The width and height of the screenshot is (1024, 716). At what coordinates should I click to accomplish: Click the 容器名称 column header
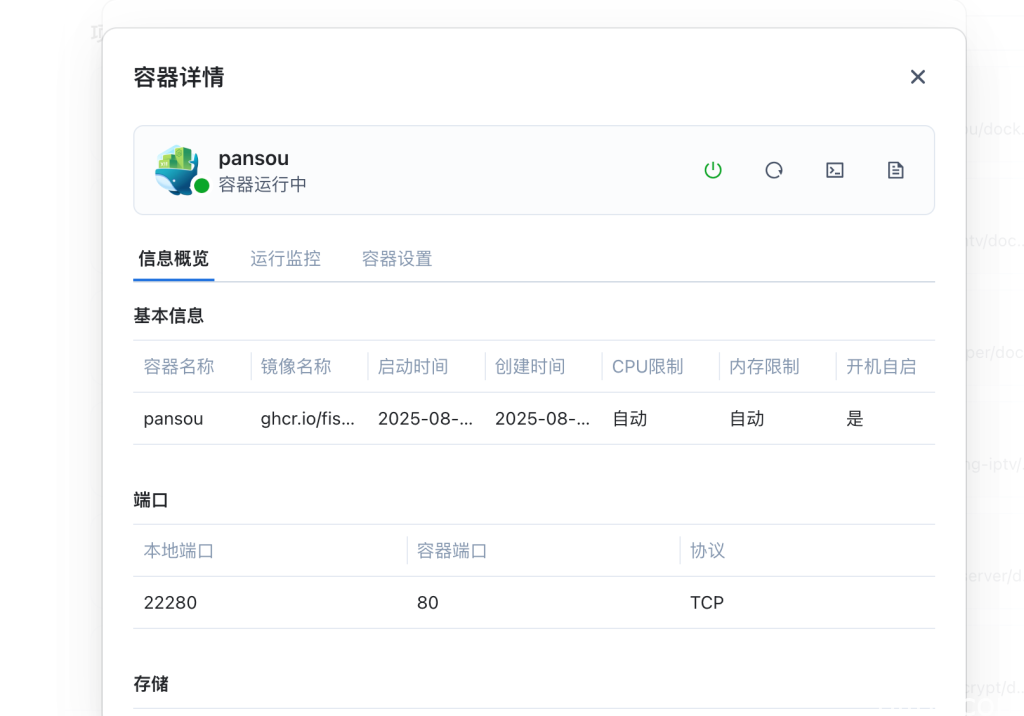[179, 366]
